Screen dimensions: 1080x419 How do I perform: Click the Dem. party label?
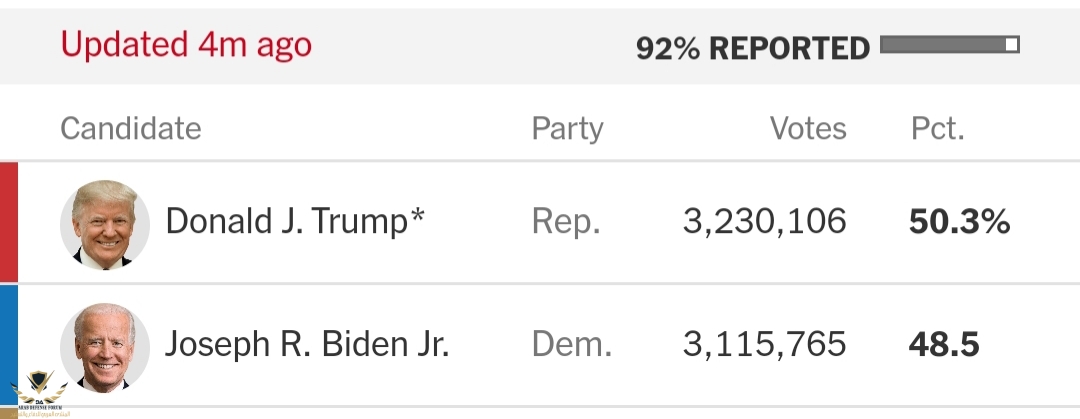point(572,345)
